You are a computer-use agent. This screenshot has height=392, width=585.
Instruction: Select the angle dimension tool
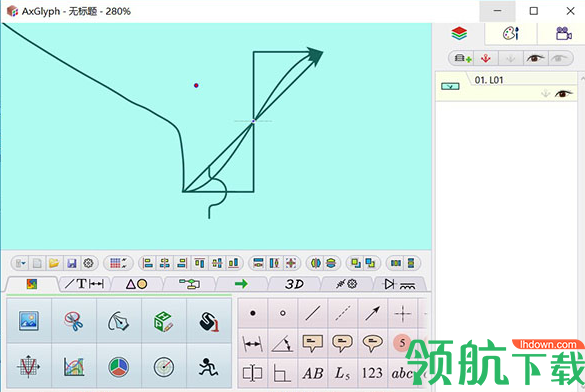pos(283,344)
